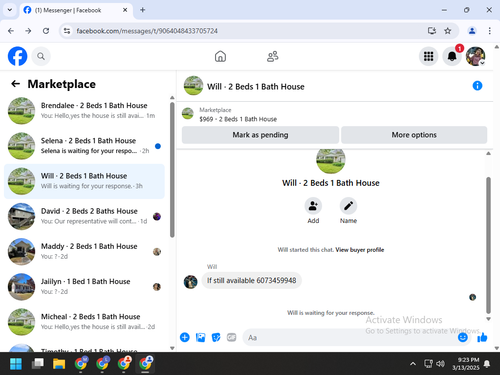Screen dimensions: 500x375
Task: Click conversation list scrollbar
Action: (172, 170)
